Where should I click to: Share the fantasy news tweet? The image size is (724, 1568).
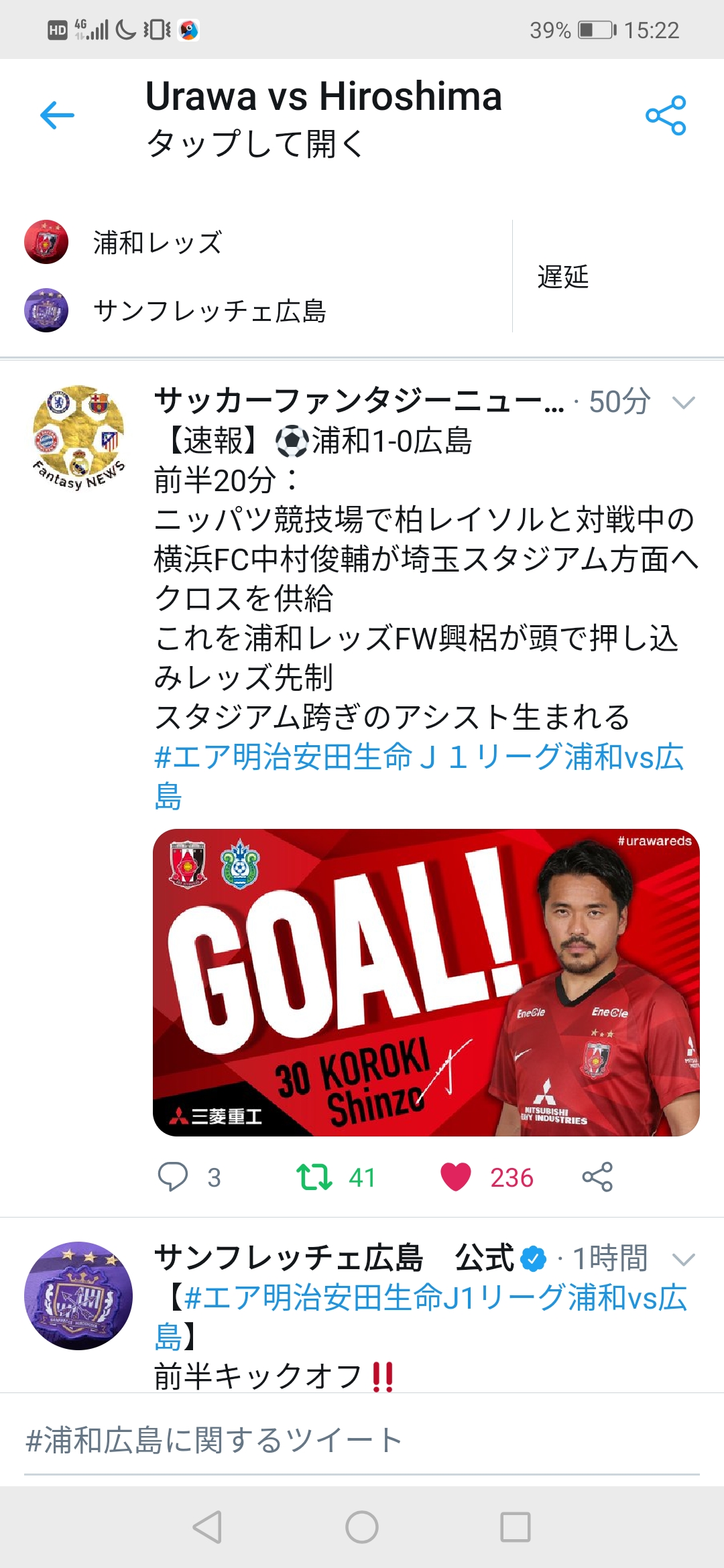point(597,1177)
